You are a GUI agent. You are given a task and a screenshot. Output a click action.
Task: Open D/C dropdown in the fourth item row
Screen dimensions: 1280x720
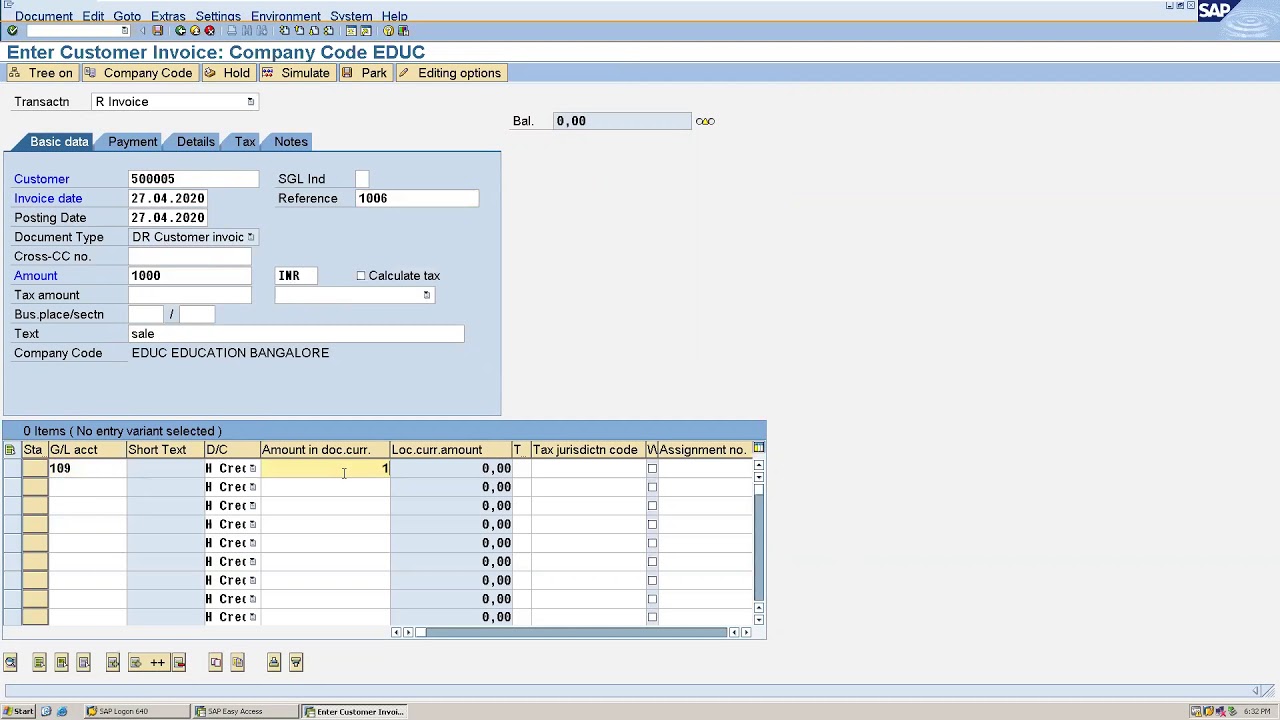(x=253, y=524)
